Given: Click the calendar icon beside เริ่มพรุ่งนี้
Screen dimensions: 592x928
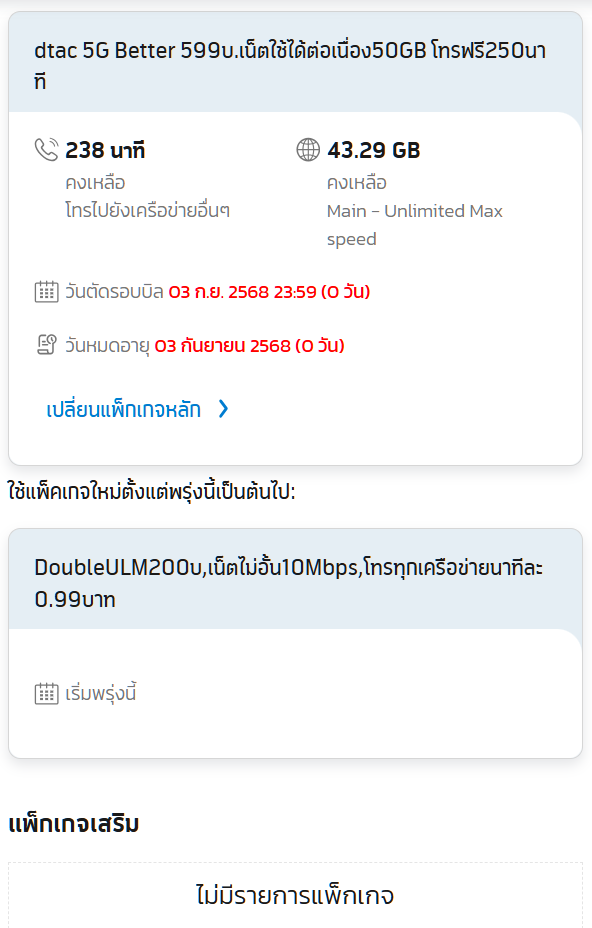Looking at the screenshot, I should [46, 693].
